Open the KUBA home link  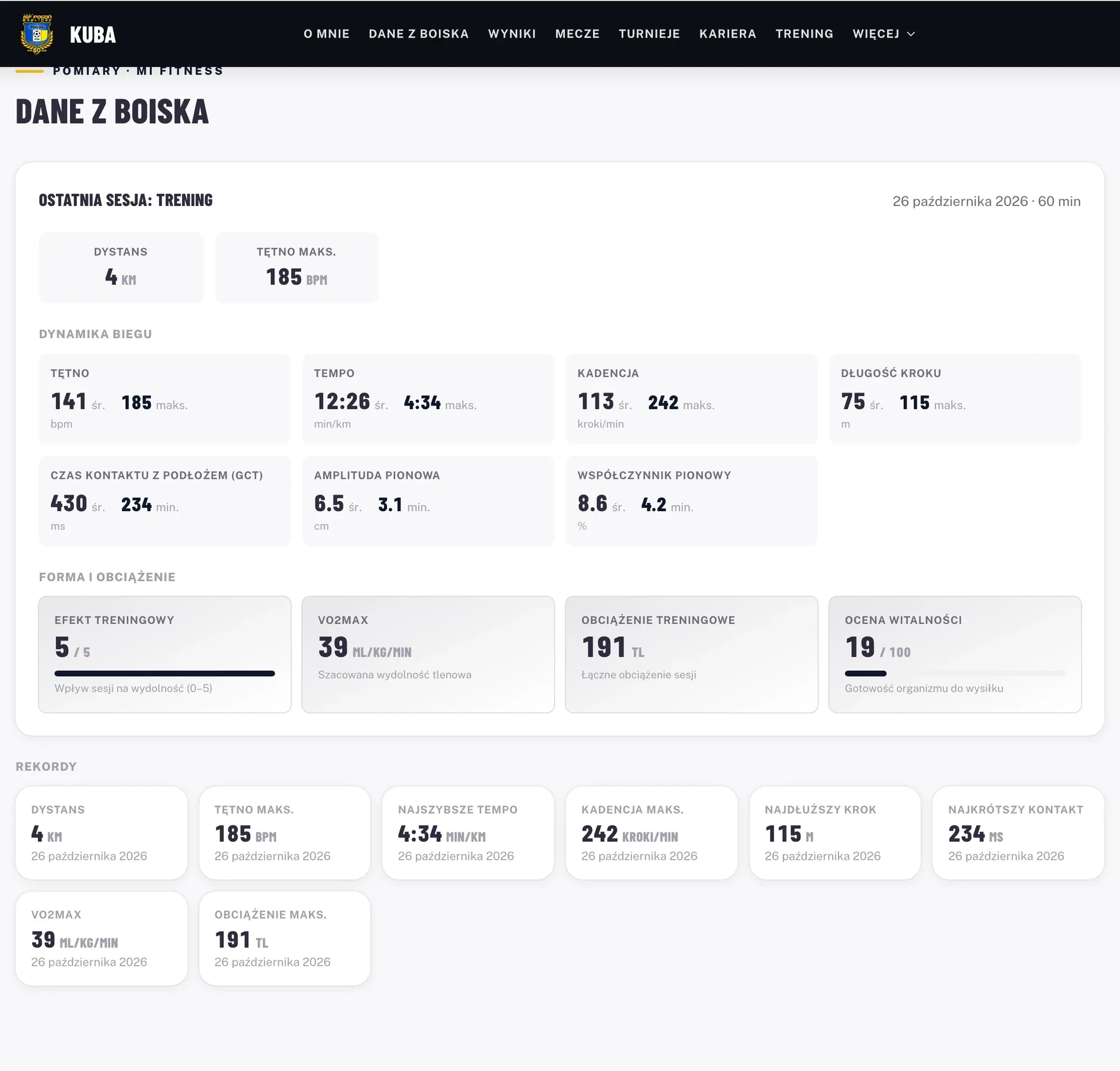point(92,34)
